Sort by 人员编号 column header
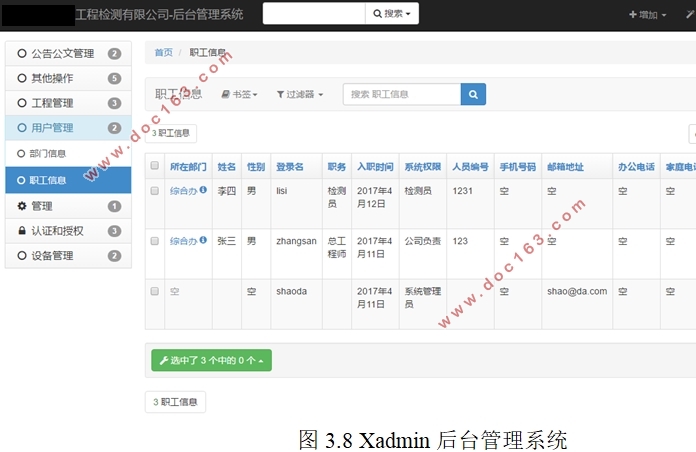The width and height of the screenshot is (696, 452). (x=470, y=167)
